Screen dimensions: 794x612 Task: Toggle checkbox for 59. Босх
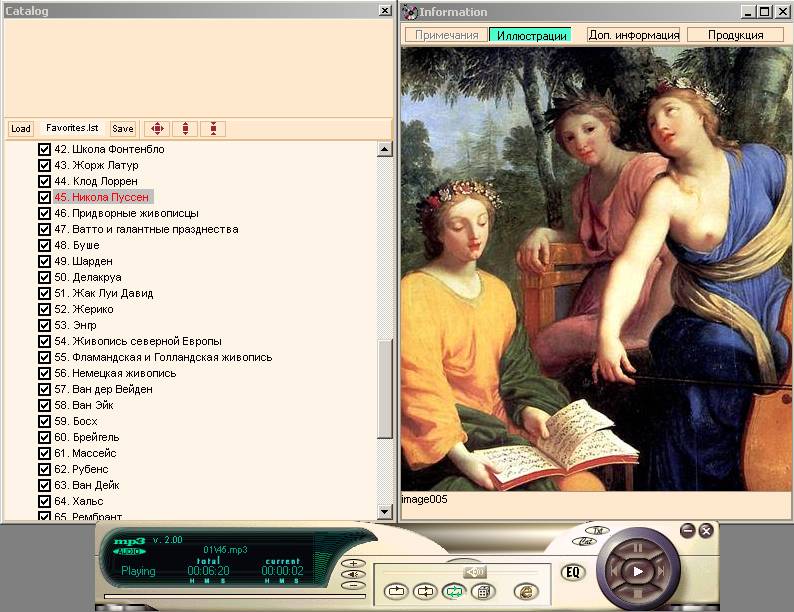pyautogui.click(x=45, y=421)
